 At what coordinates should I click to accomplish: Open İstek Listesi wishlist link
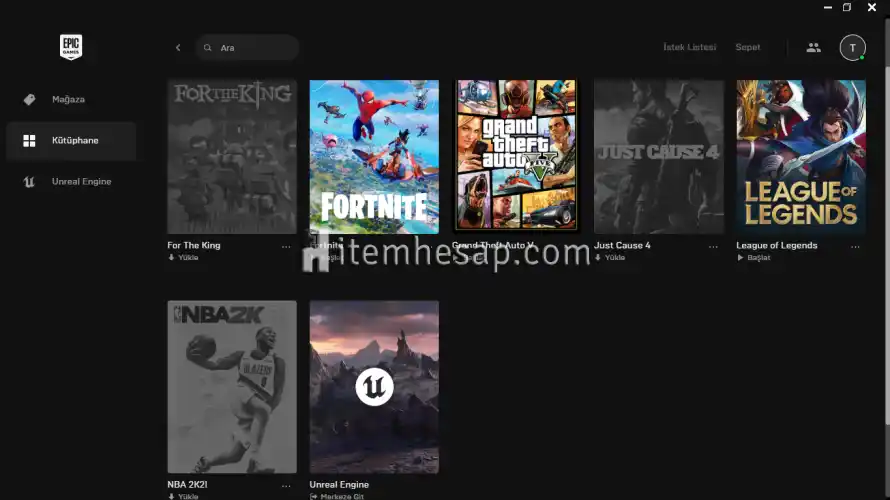[689, 47]
